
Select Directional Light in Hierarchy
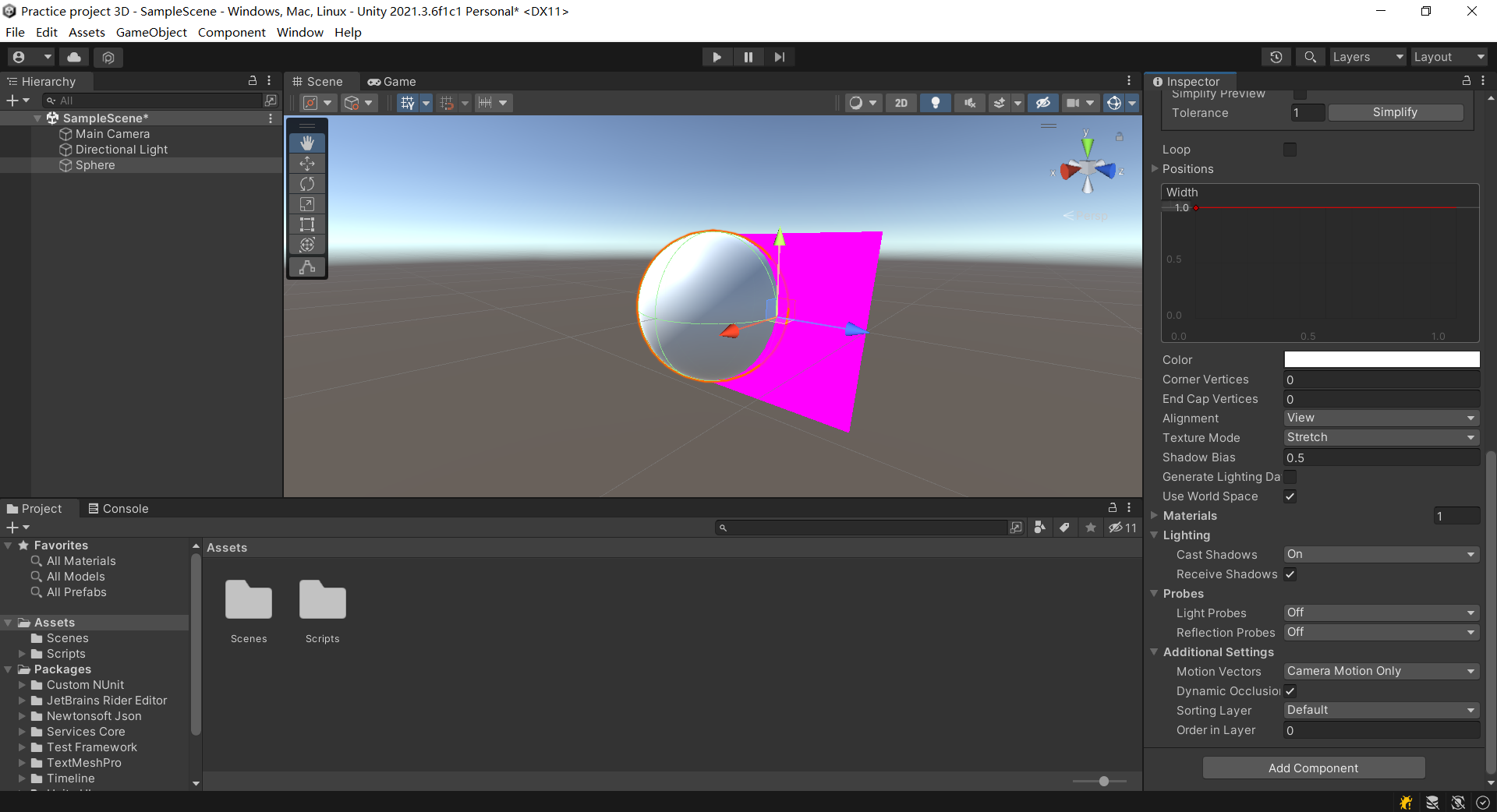(x=121, y=150)
